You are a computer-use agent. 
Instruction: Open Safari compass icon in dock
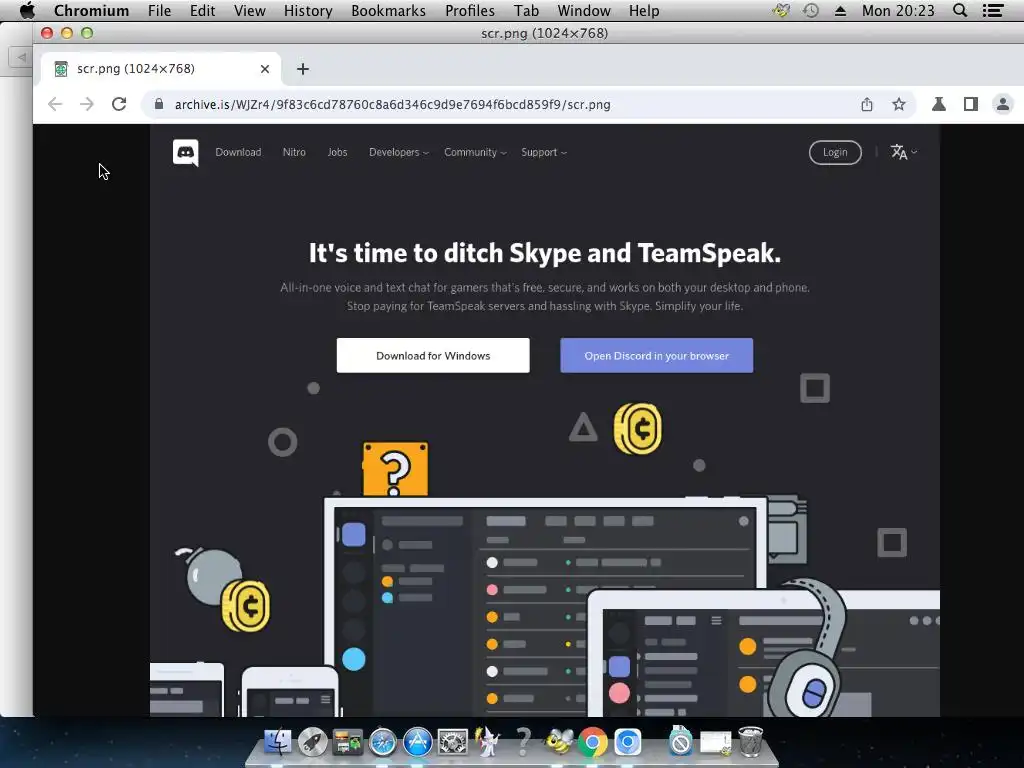pyautogui.click(x=382, y=743)
